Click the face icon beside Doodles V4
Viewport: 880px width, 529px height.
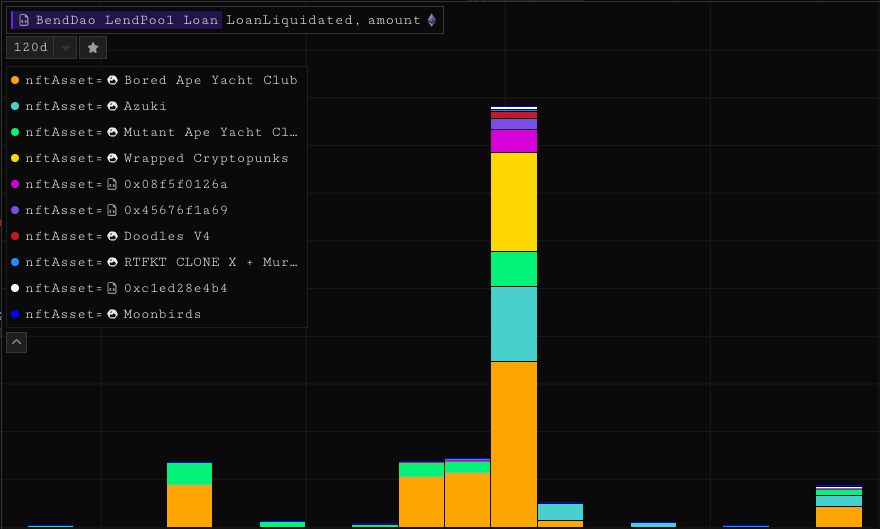tap(112, 236)
